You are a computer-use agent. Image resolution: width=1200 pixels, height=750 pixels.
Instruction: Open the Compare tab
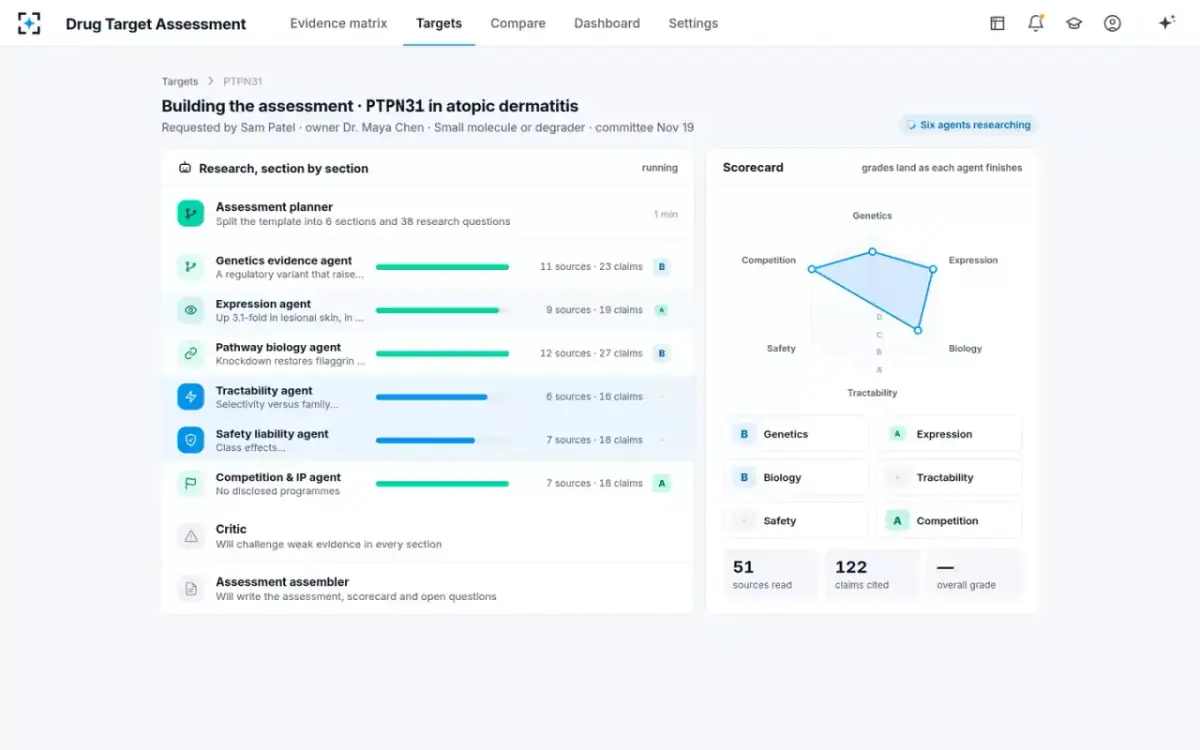518,23
